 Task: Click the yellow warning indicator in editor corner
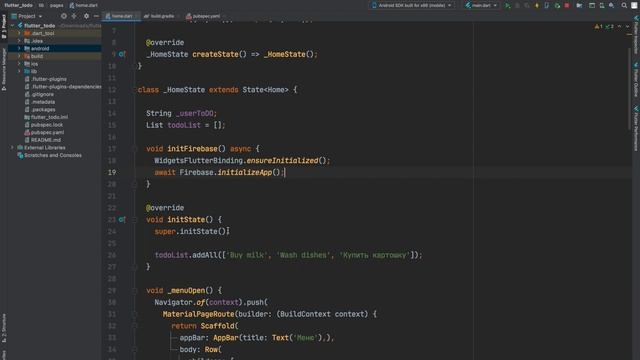coord(598,27)
